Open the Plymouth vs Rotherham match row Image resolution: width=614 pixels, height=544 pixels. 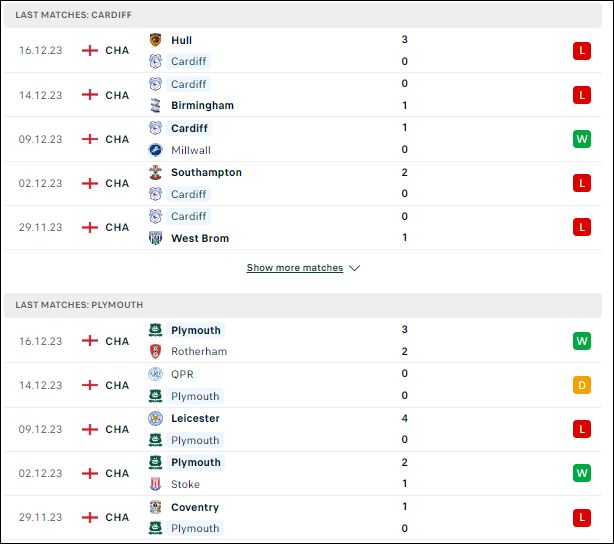tap(303, 341)
